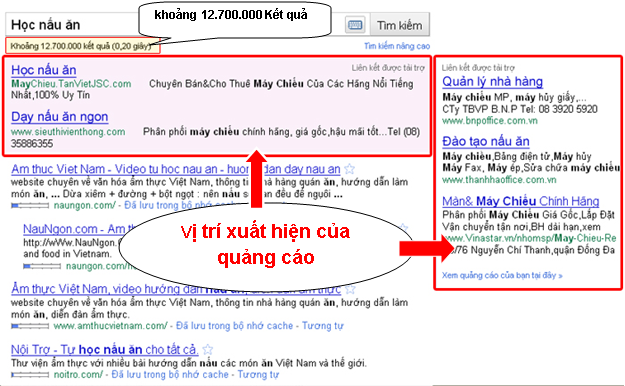Viewport: 625px width, 386px height.
Task: Click Tương tự link under noitro.com result
Action: point(258,375)
